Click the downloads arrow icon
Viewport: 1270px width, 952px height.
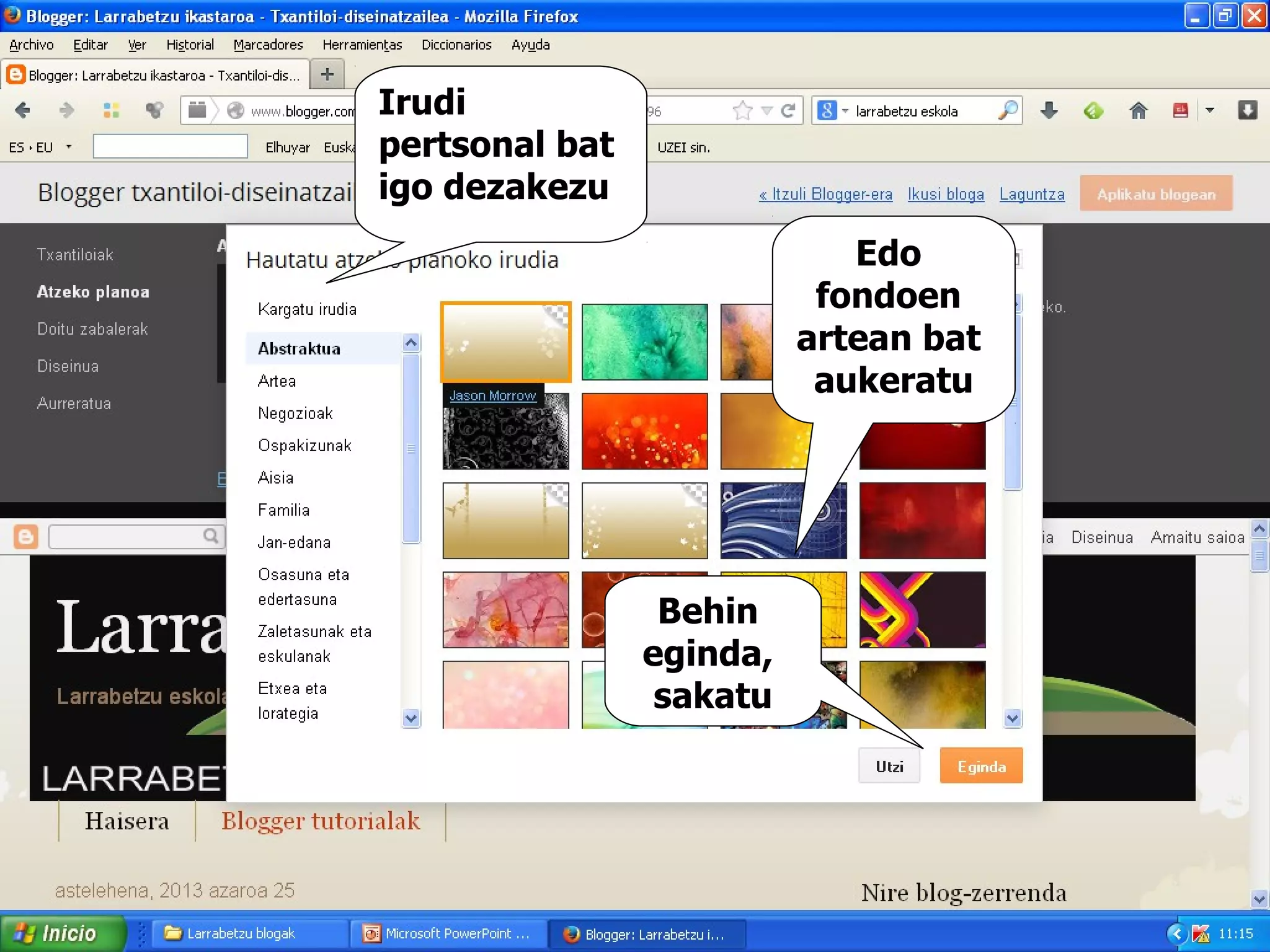(x=1049, y=111)
